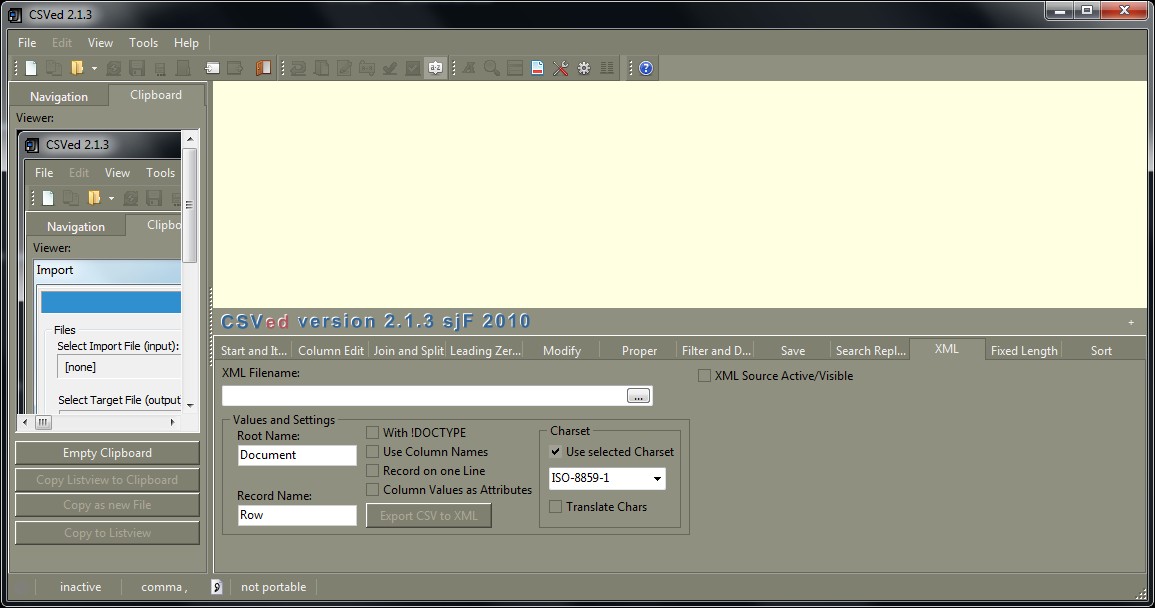Switch to the Navigation tab
Viewport: 1155px width, 608px height.
(x=59, y=97)
